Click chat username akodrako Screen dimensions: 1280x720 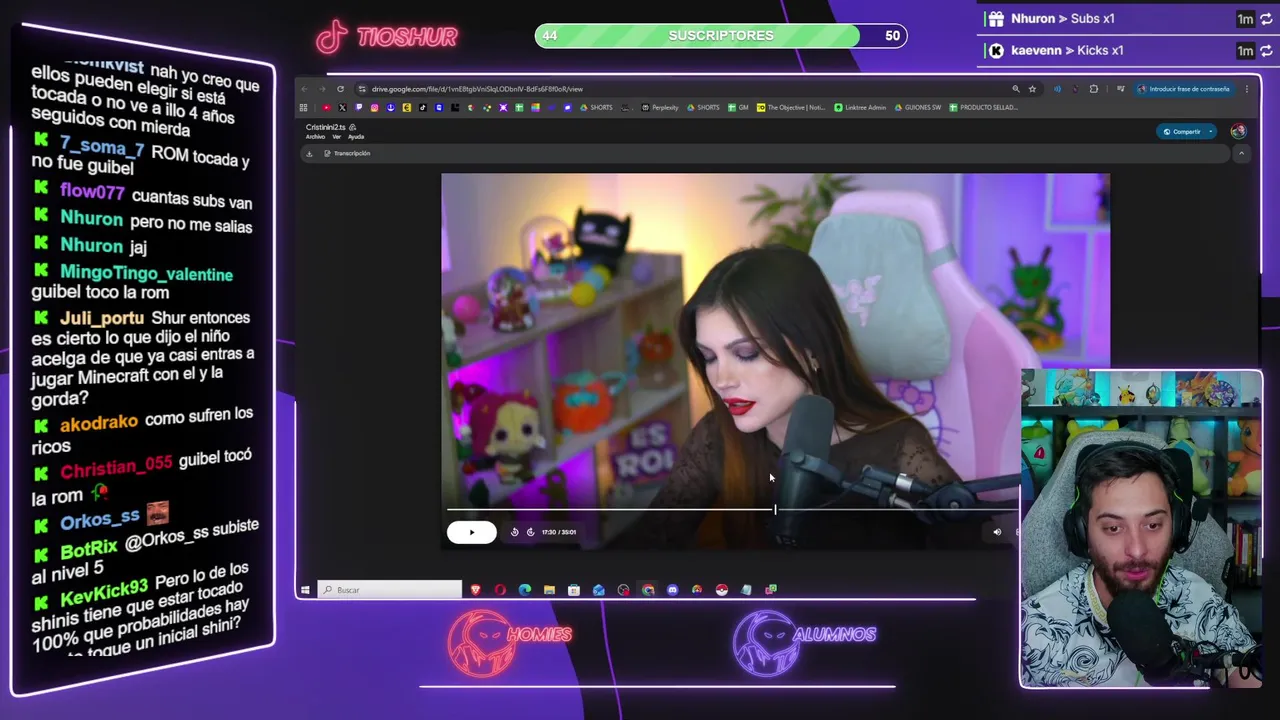[x=99, y=423]
